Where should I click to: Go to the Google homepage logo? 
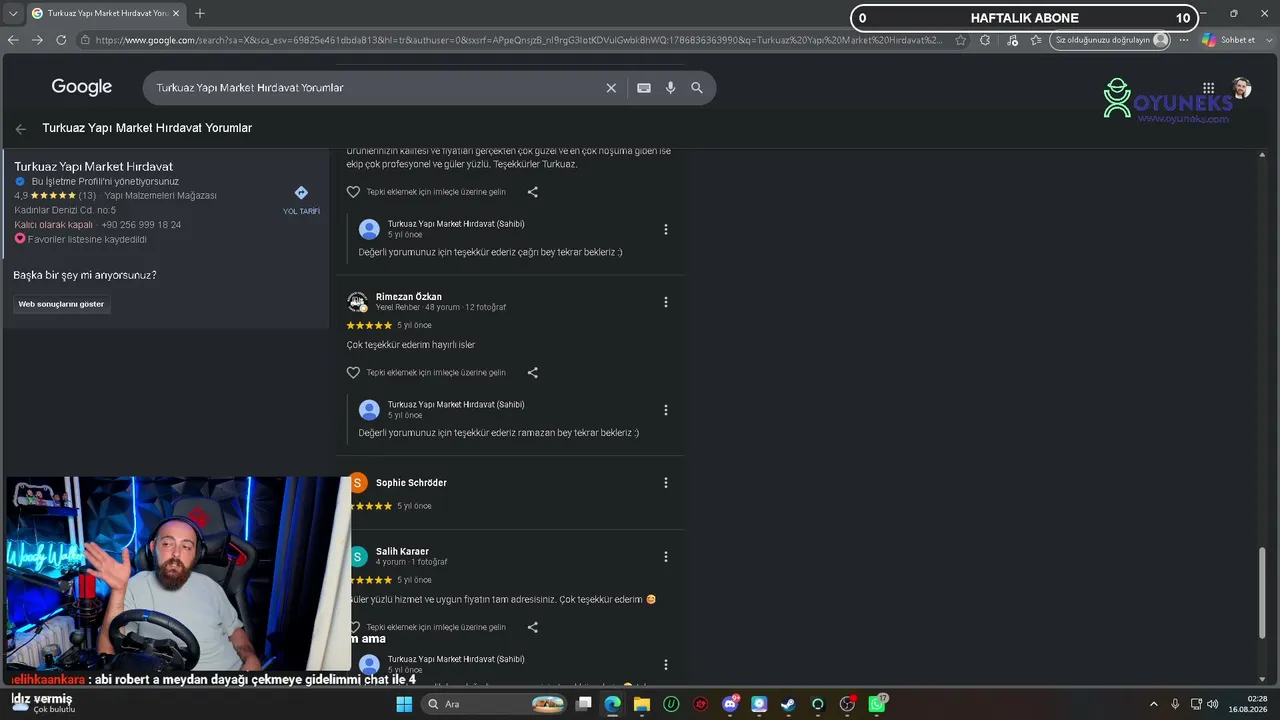click(x=82, y=87)
